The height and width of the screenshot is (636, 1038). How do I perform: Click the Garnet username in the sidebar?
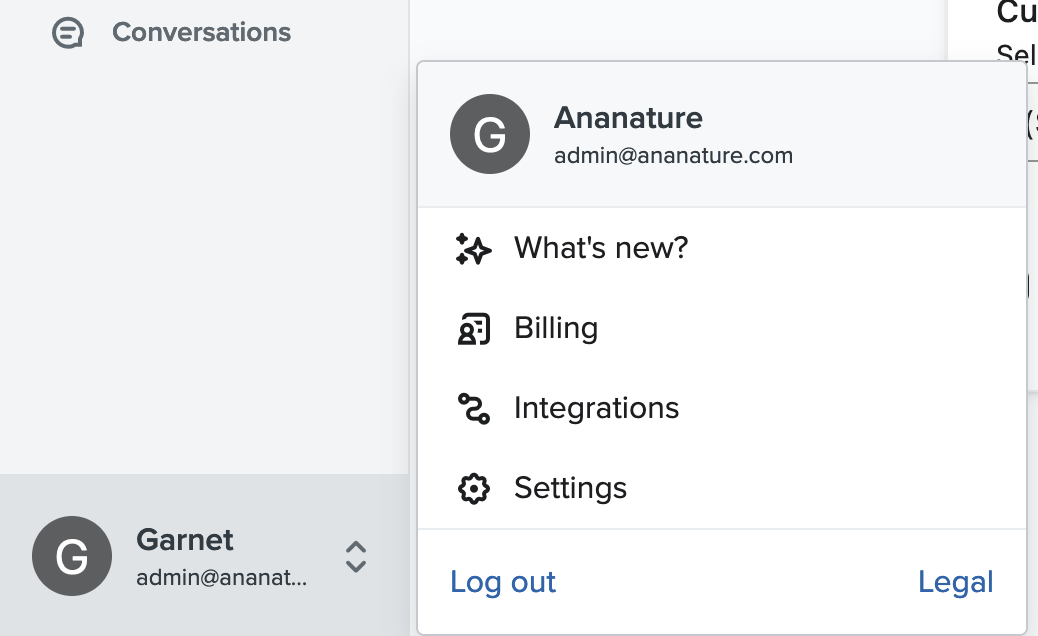[185, 540]
